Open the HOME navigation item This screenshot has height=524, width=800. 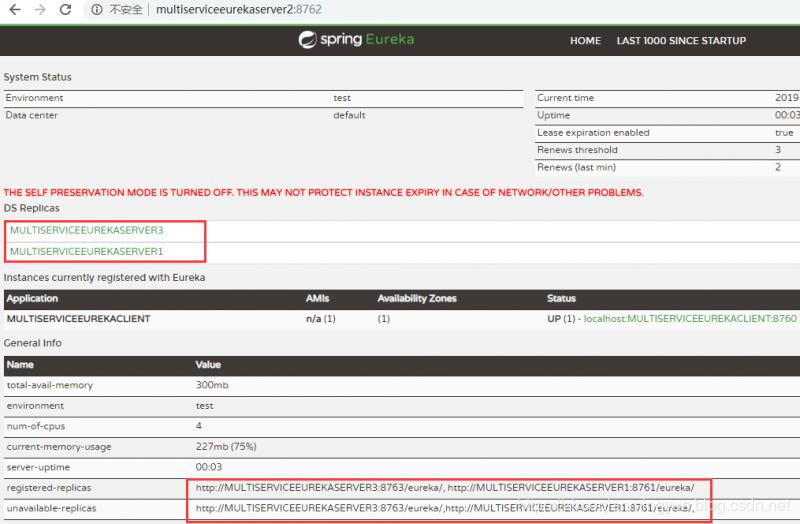585,41
